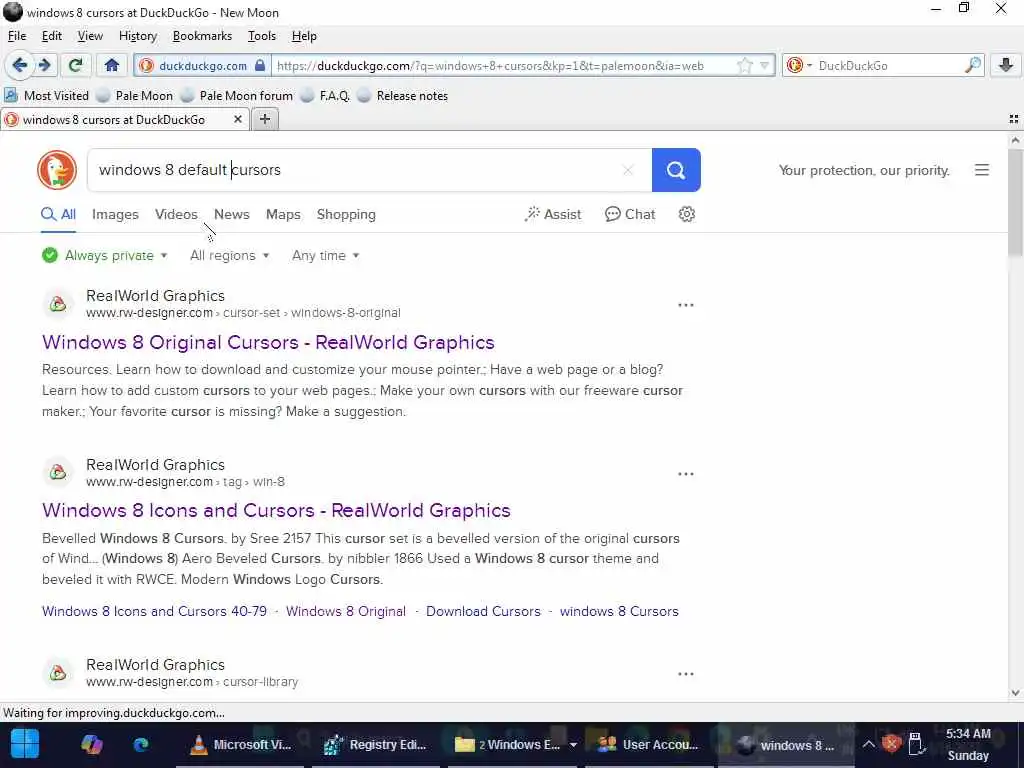
Task: Open the Windows Explorer taskbar group
Action: 515,744
